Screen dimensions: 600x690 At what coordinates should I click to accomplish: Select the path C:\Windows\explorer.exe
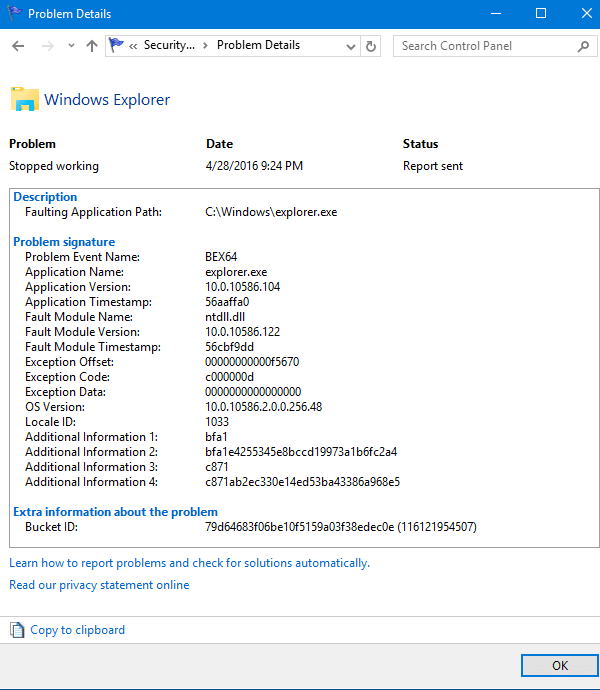coord(271,212)
